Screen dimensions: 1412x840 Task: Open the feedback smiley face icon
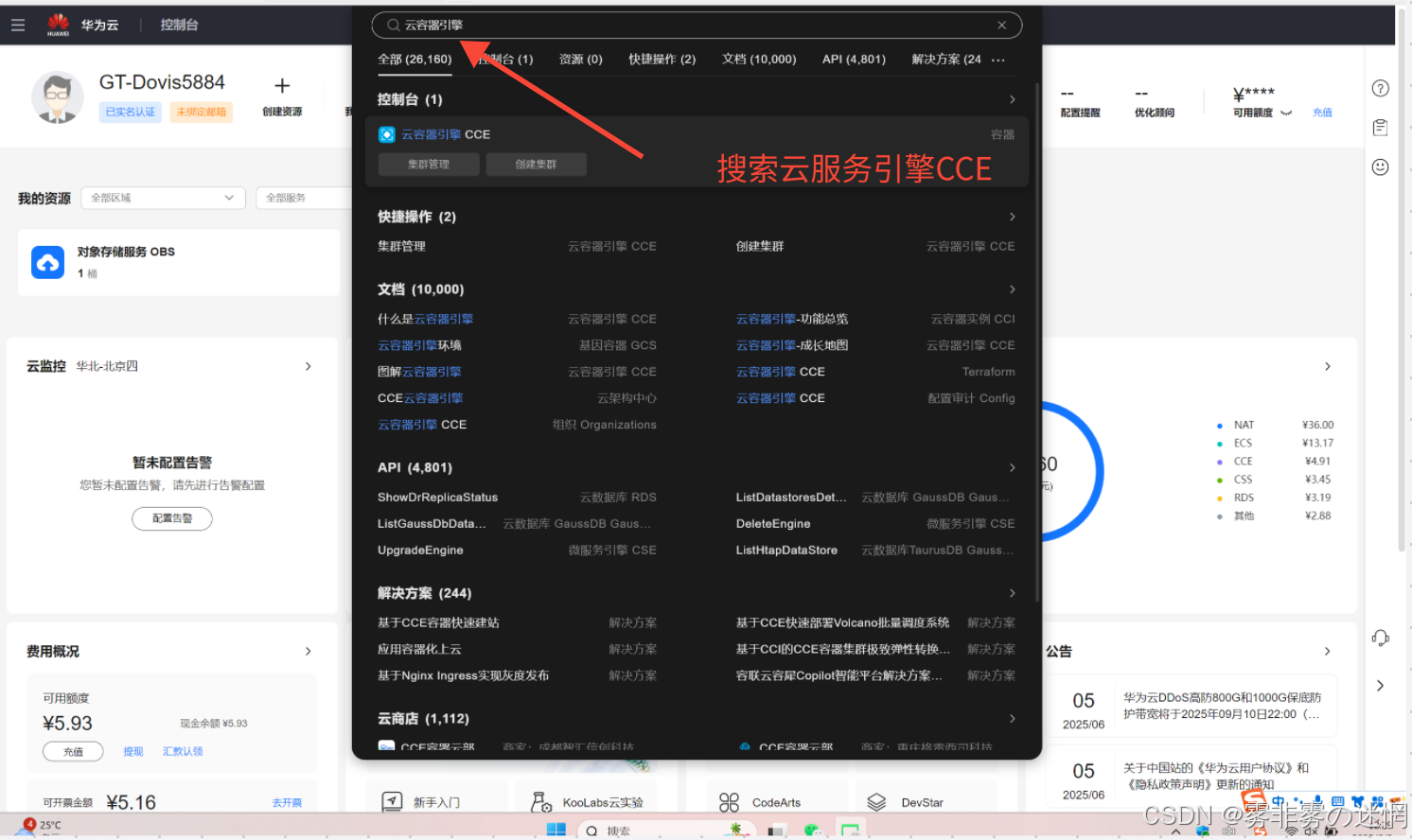(x=1380, y=167)
